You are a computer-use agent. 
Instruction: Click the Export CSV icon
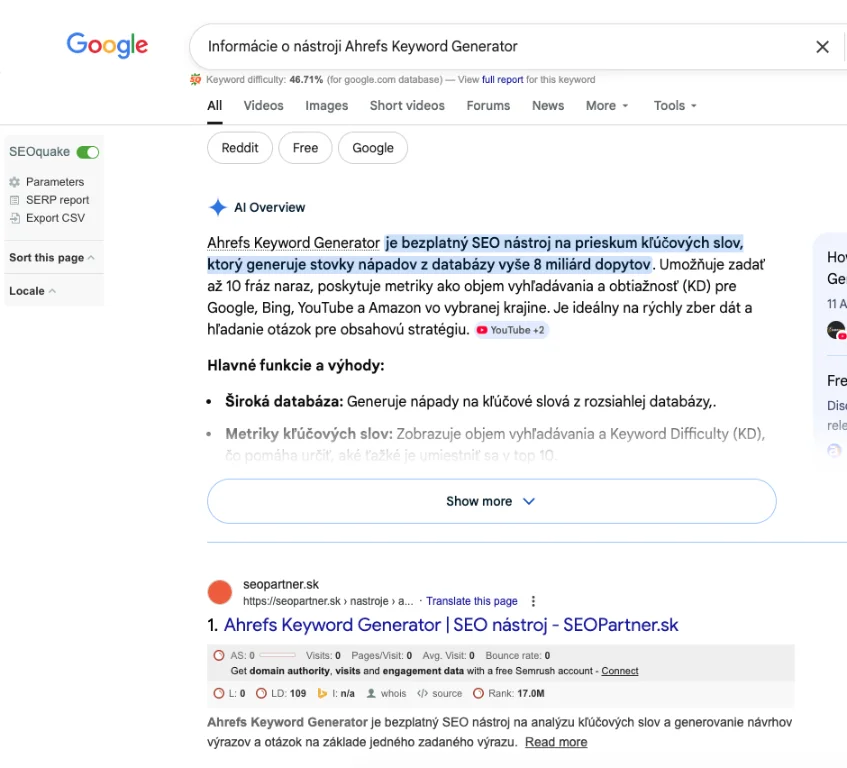[15, 218]
